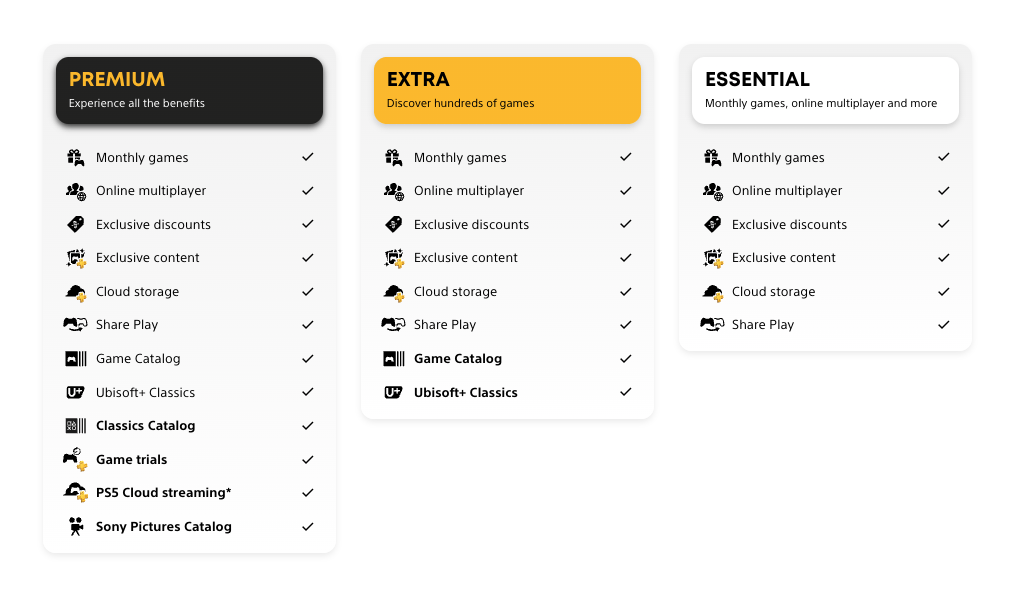Click the checkmark beside Premium Monthly games
The image size is (1015, 596).
[308, 158]
